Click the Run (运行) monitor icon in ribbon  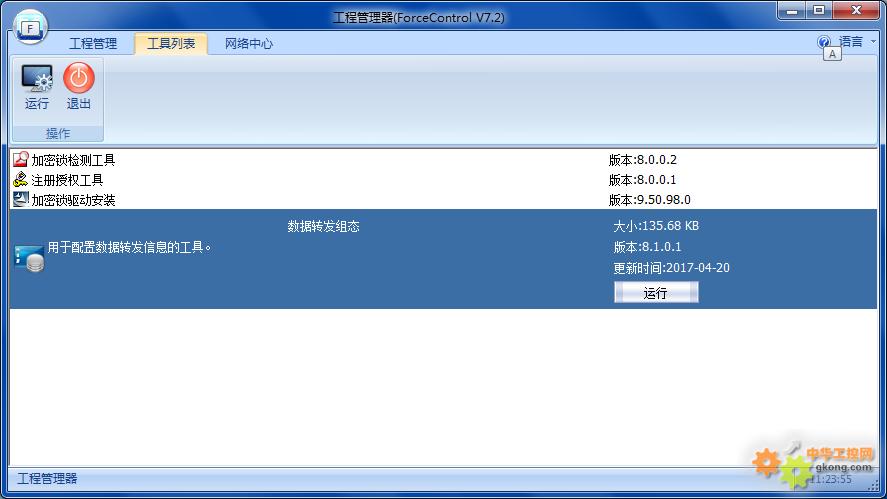37,78
